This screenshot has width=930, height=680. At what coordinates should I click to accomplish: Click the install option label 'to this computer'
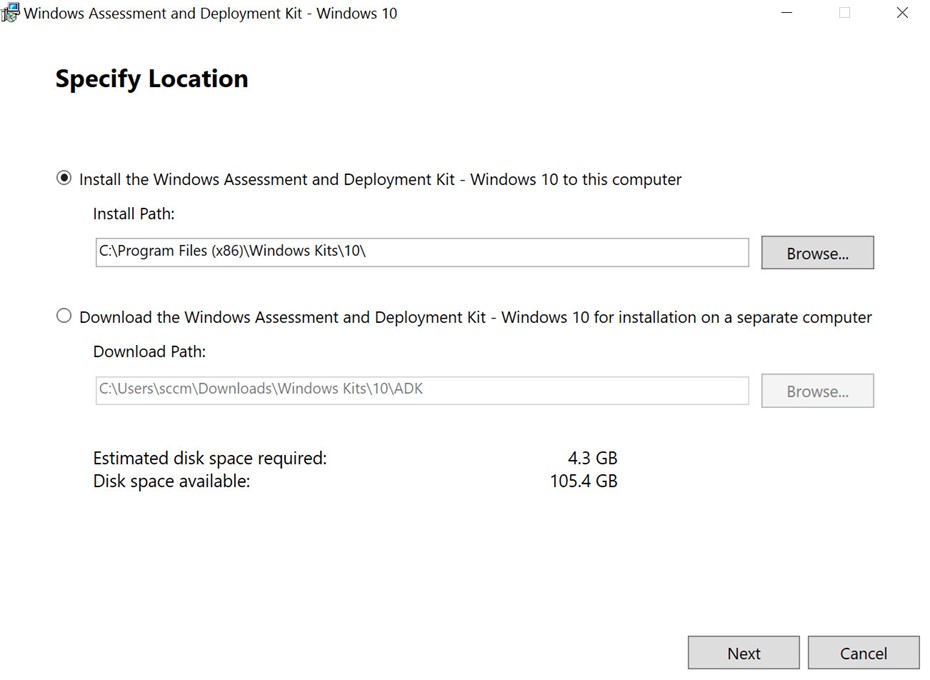[622, 180]
